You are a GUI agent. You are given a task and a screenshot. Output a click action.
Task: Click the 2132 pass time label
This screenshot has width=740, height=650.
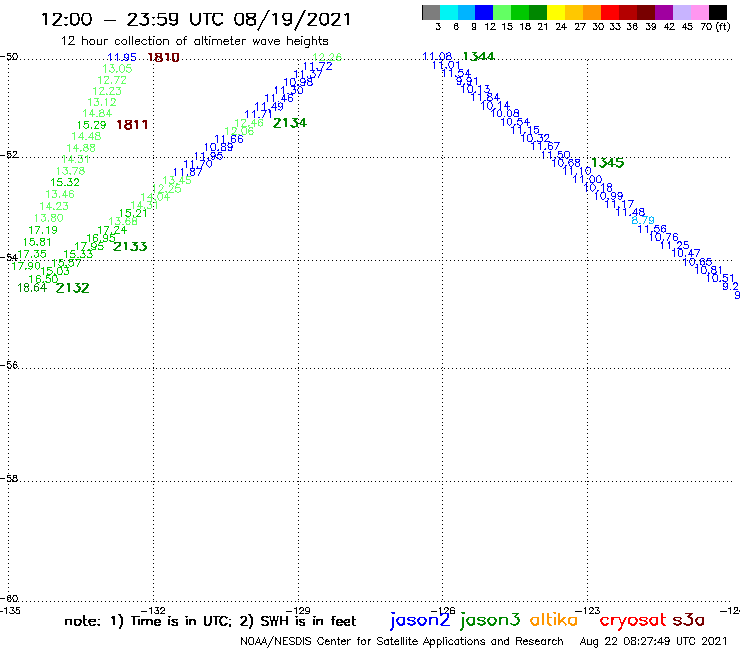click(72, 288)
